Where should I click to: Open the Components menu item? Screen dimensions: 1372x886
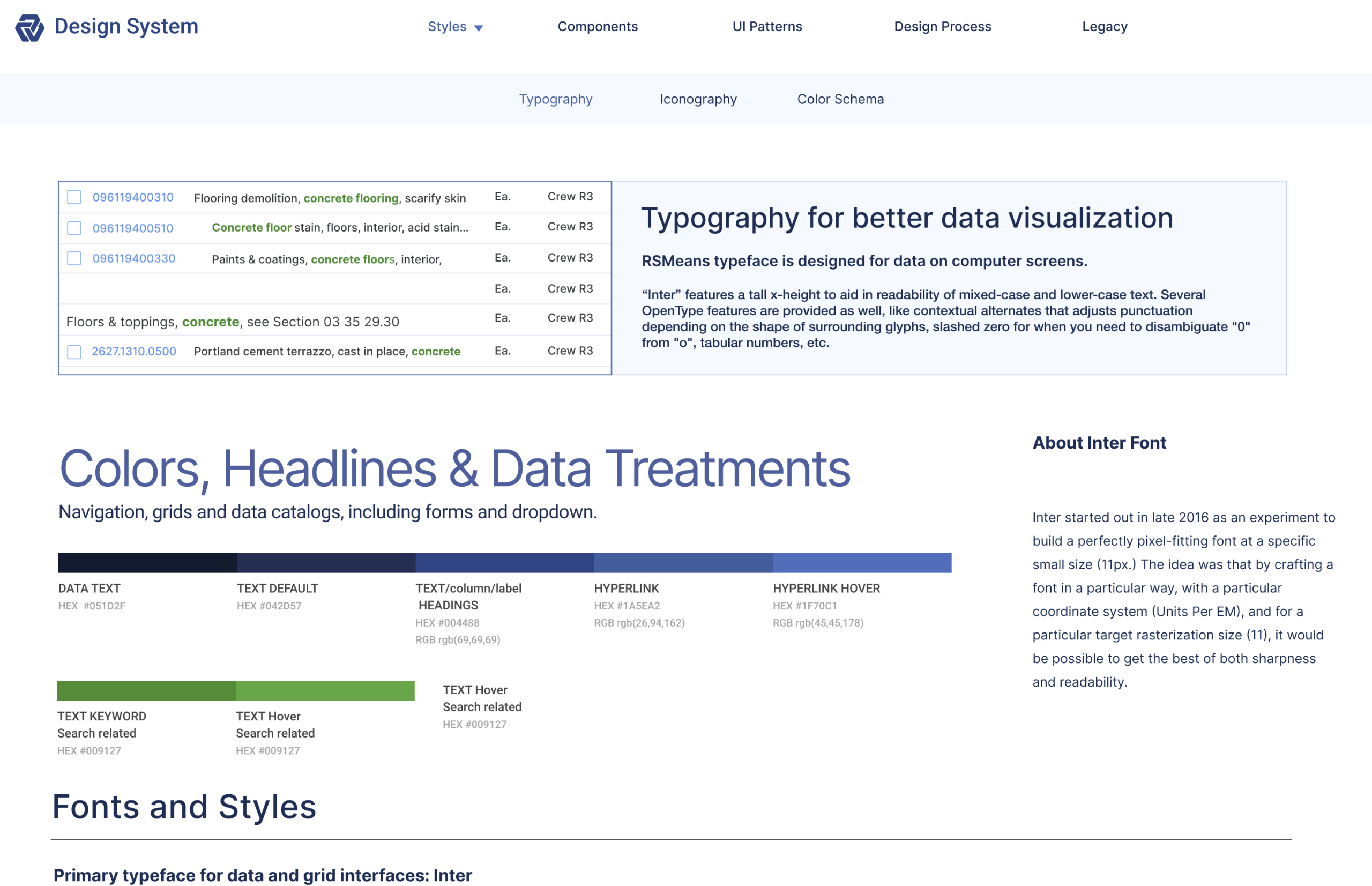[x=597, y=26]
